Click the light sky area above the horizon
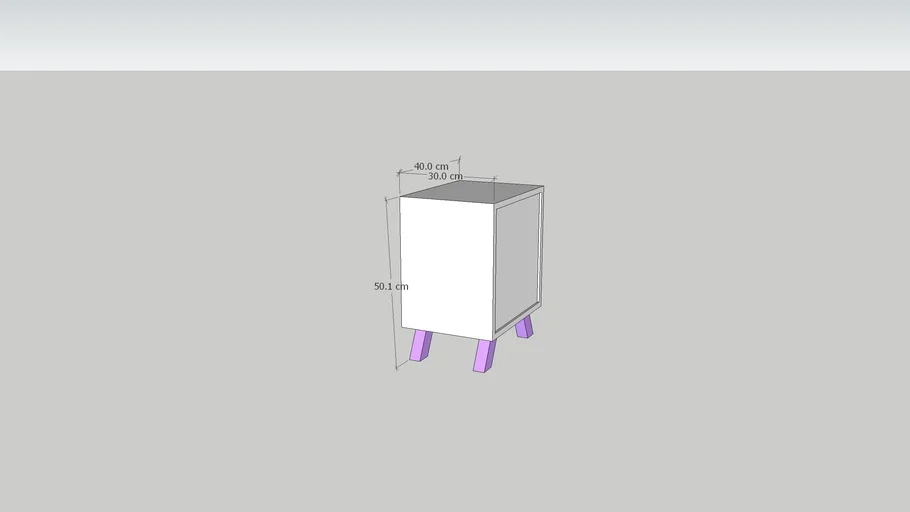 pyautogui.click(x=455, y=35)
